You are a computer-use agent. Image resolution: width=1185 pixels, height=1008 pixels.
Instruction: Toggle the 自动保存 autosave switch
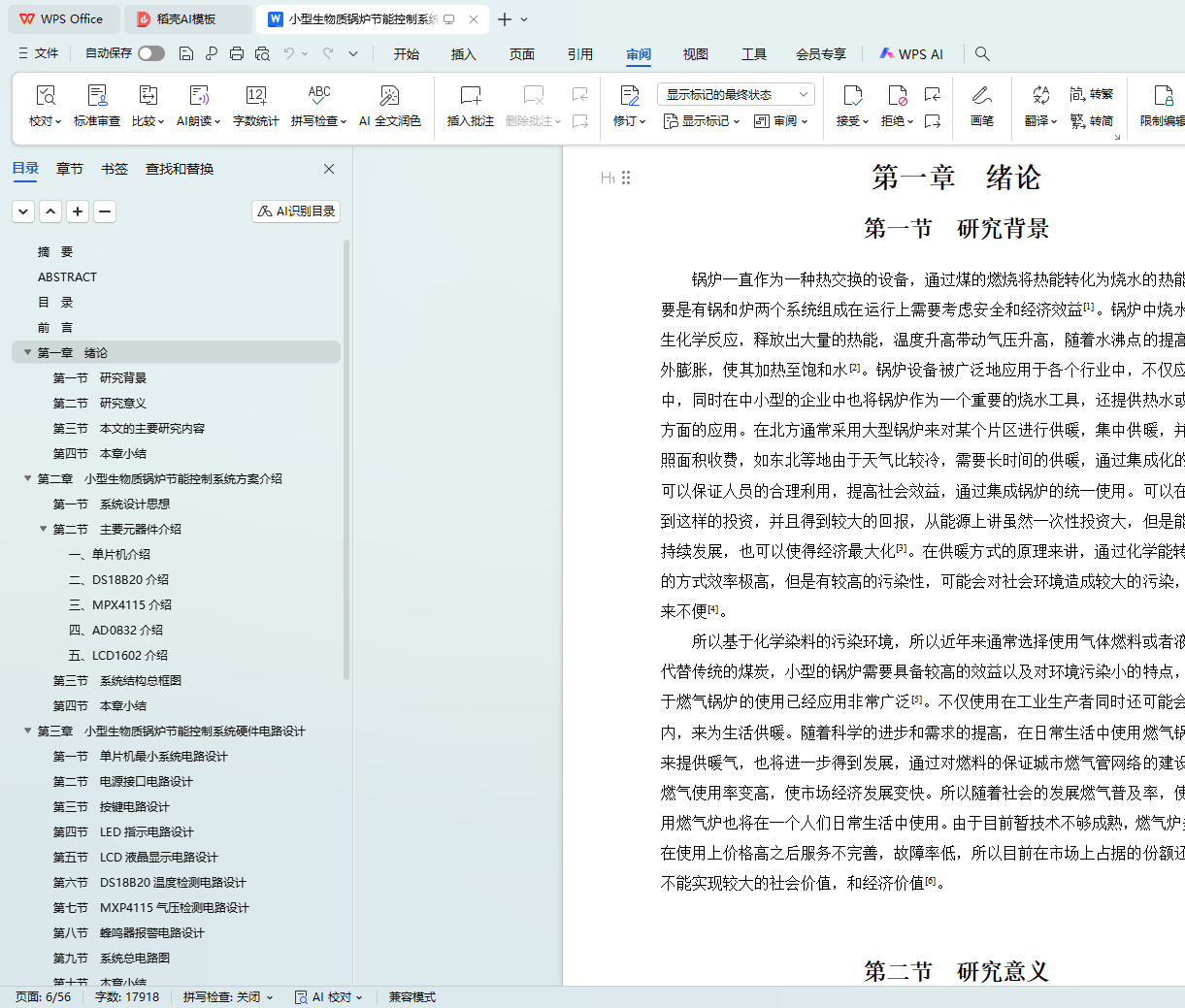(150, 53)
